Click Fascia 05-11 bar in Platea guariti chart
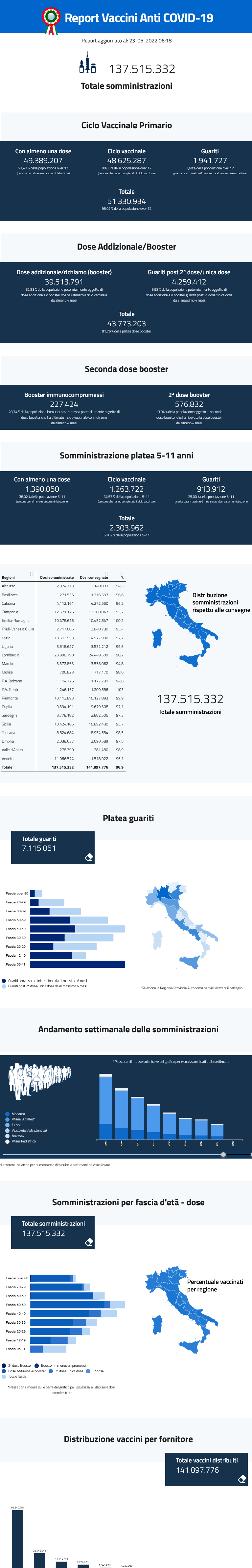Viewport: 252px width, 1568px height. (x=77, y=964)
